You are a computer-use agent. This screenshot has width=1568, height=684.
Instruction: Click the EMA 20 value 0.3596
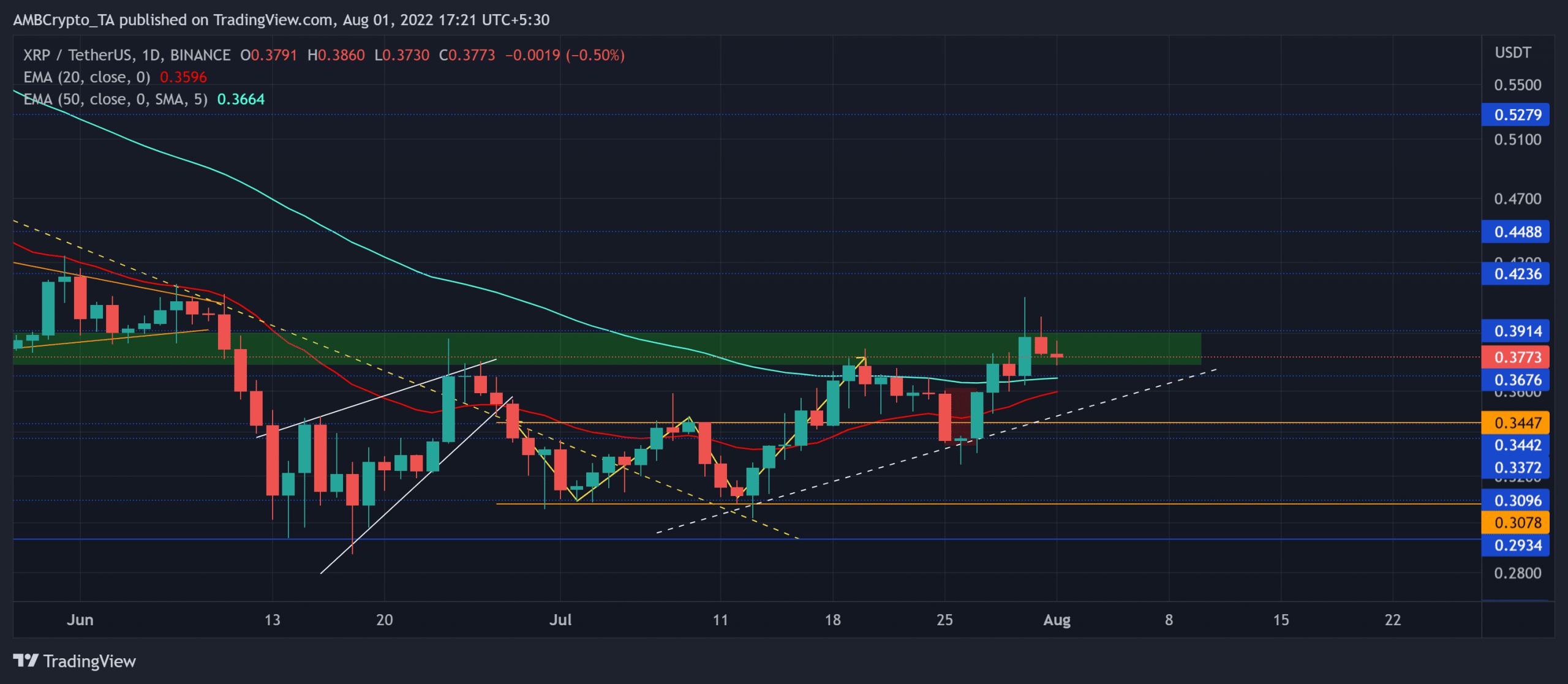coord(183,77)
